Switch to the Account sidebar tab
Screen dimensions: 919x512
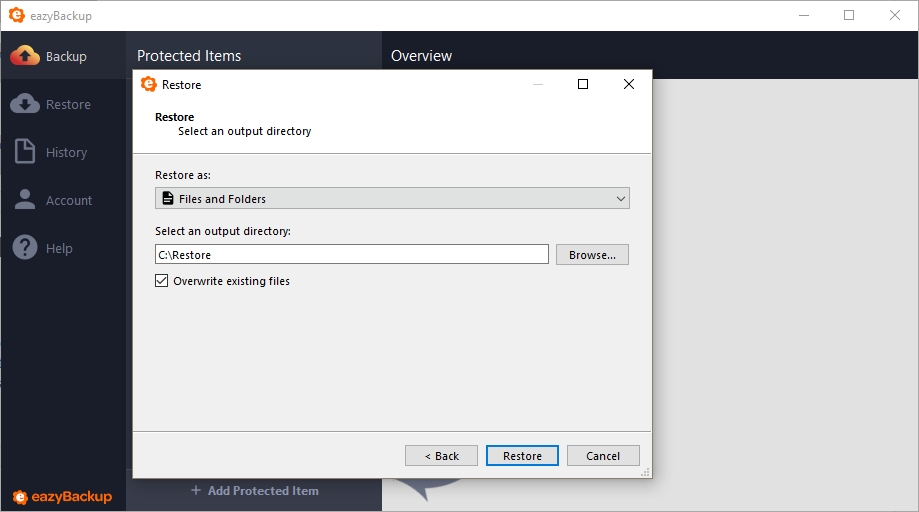point(68,201)
